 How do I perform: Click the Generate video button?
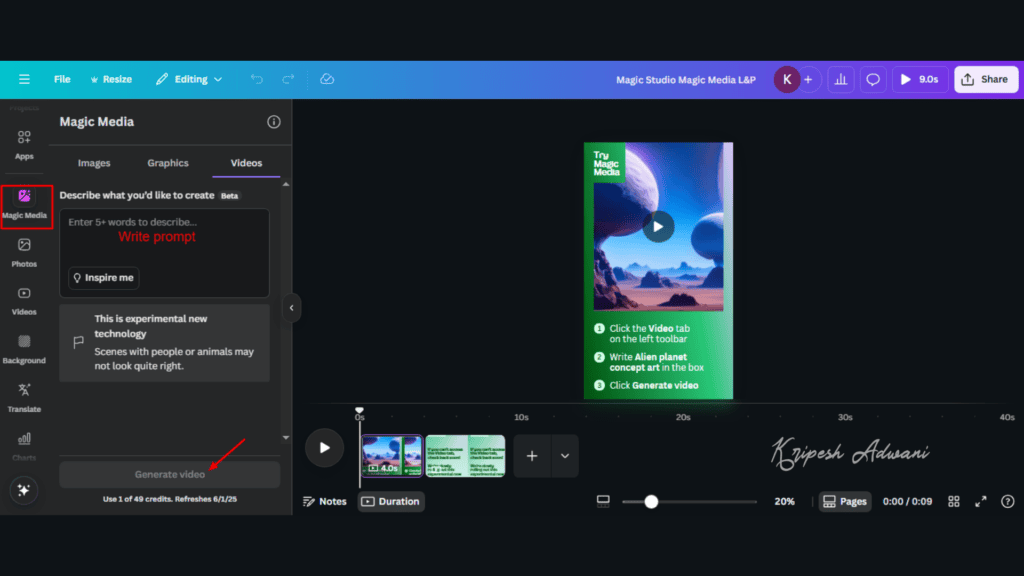click(x=169, y=474)
